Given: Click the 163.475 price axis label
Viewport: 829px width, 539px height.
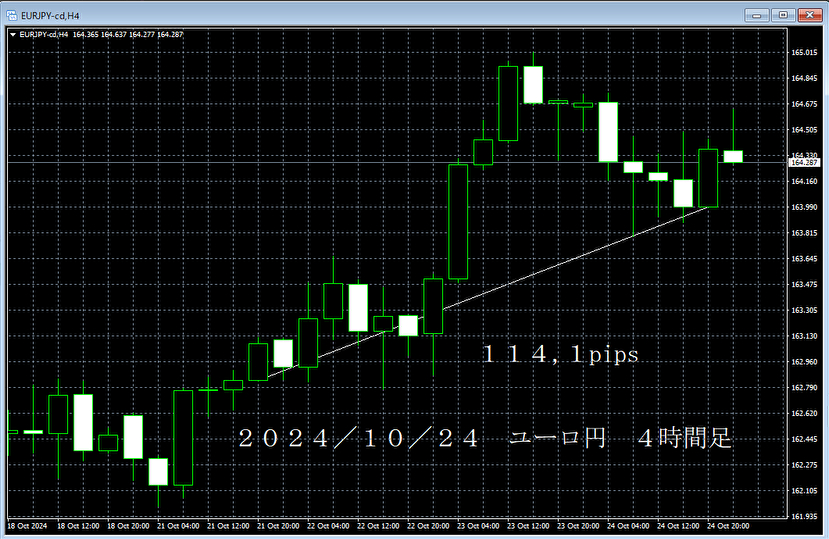Looking at the screenshot, I should pyautogui.click(x=804, y=285).
